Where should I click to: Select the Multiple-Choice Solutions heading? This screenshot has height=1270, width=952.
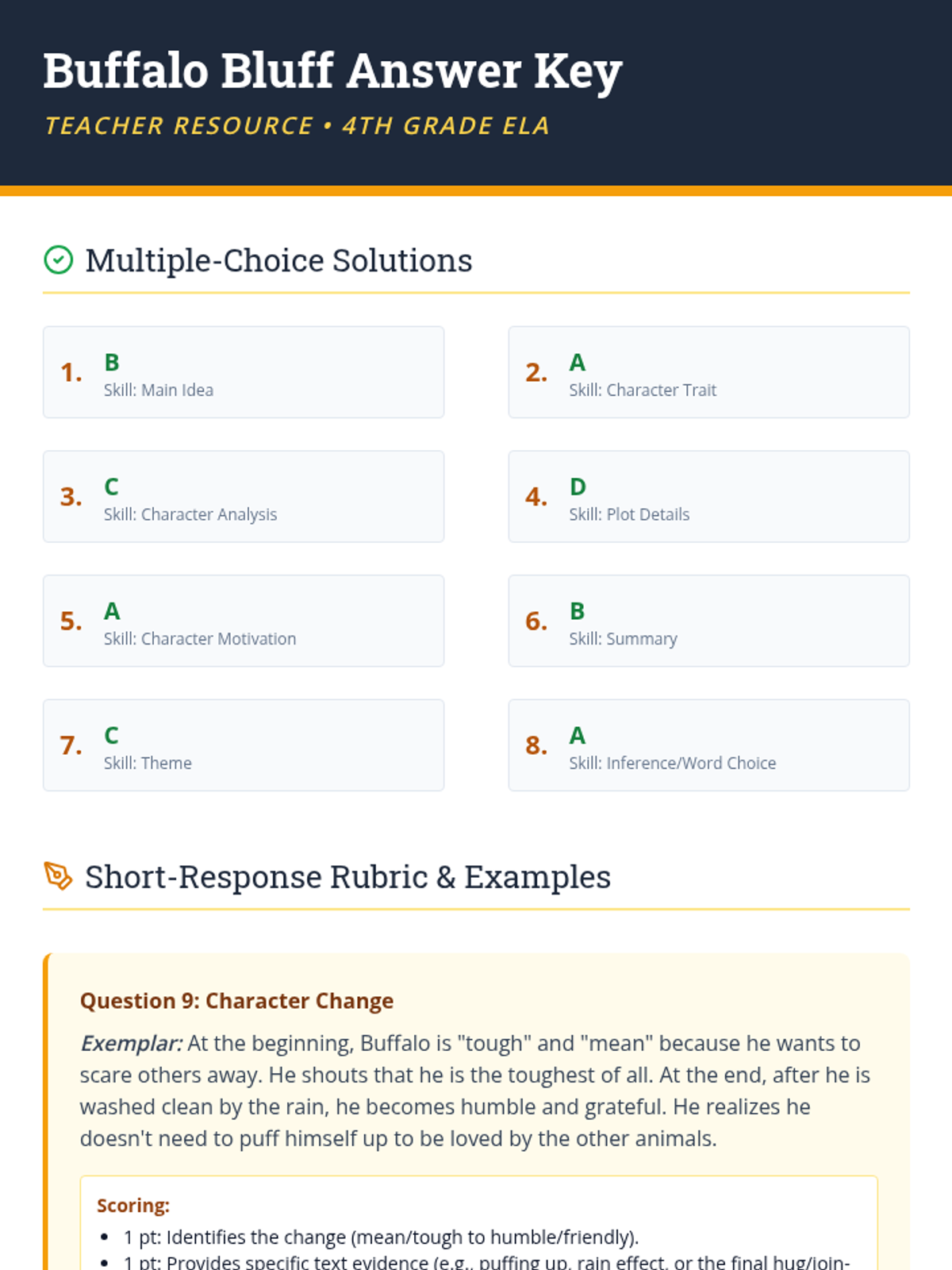click(278, 260)
